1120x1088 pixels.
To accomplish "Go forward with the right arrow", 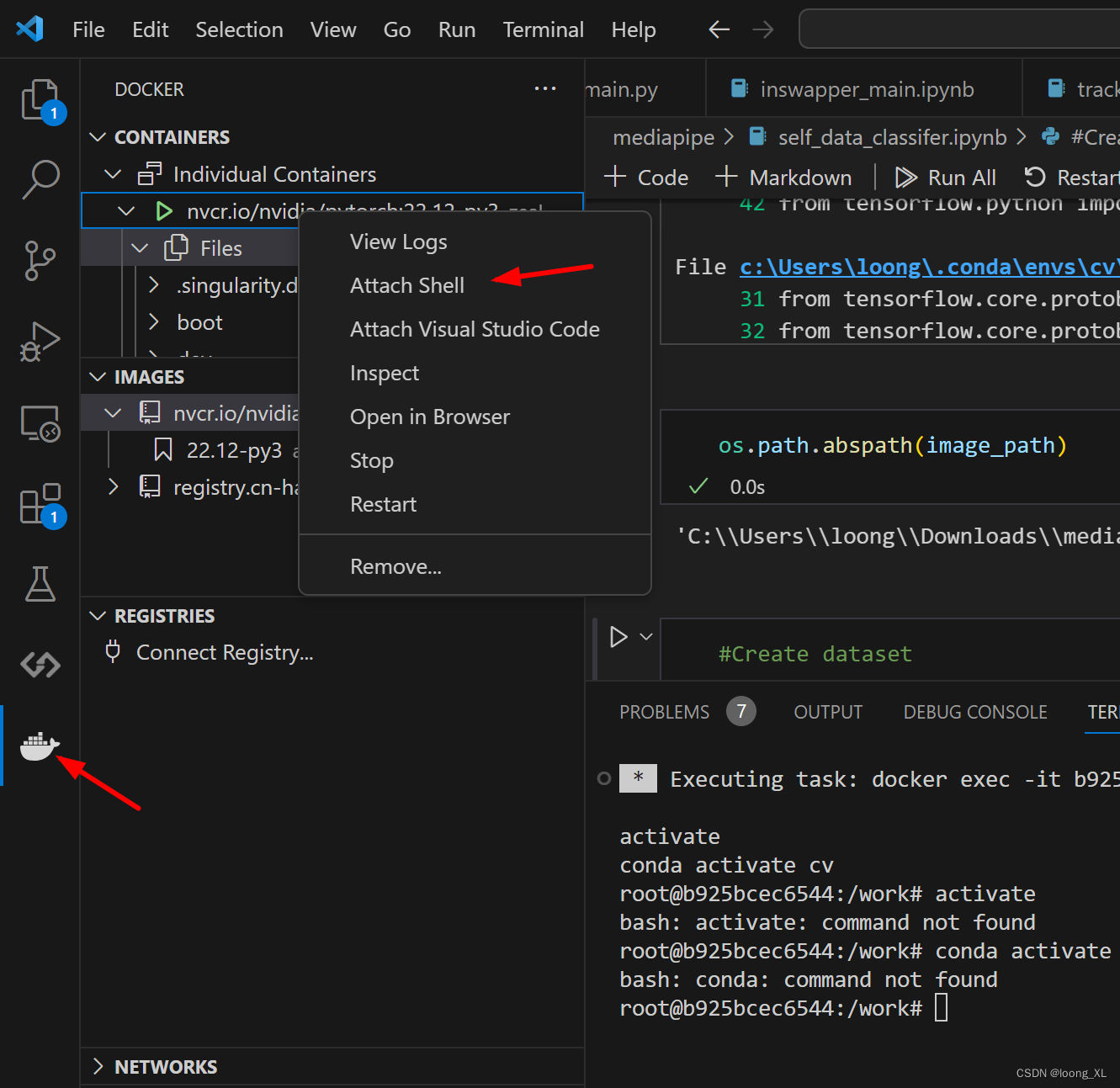I will tap(763, 29).
